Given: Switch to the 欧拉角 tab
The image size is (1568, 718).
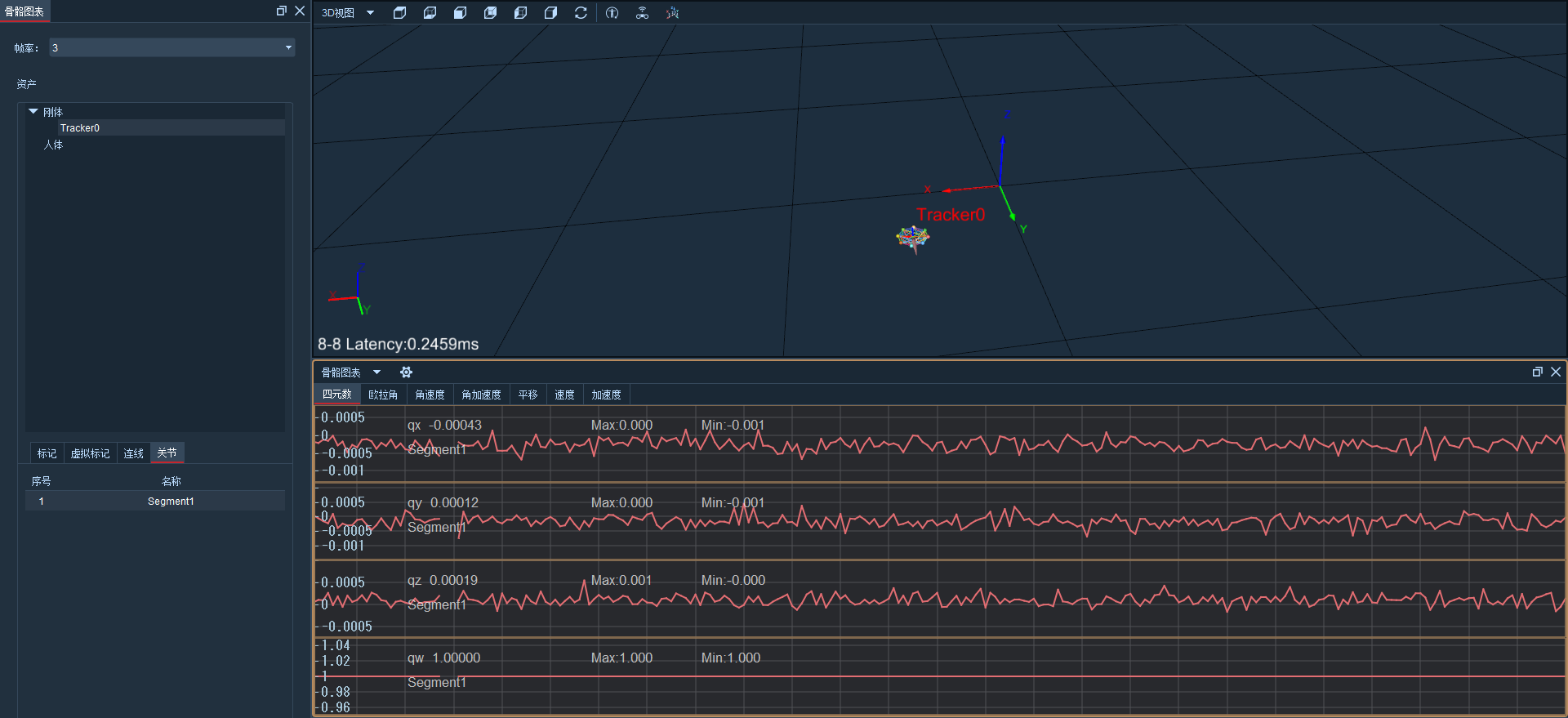Looking at the screenshot, I should 383,395.
